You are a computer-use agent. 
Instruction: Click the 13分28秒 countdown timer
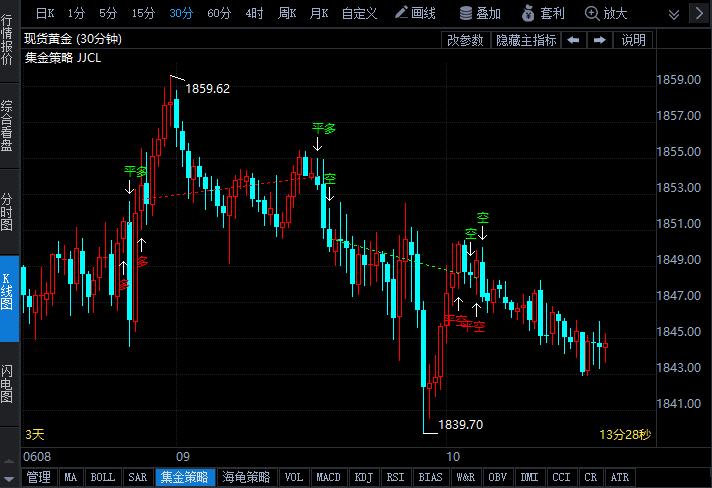[625, 435]
